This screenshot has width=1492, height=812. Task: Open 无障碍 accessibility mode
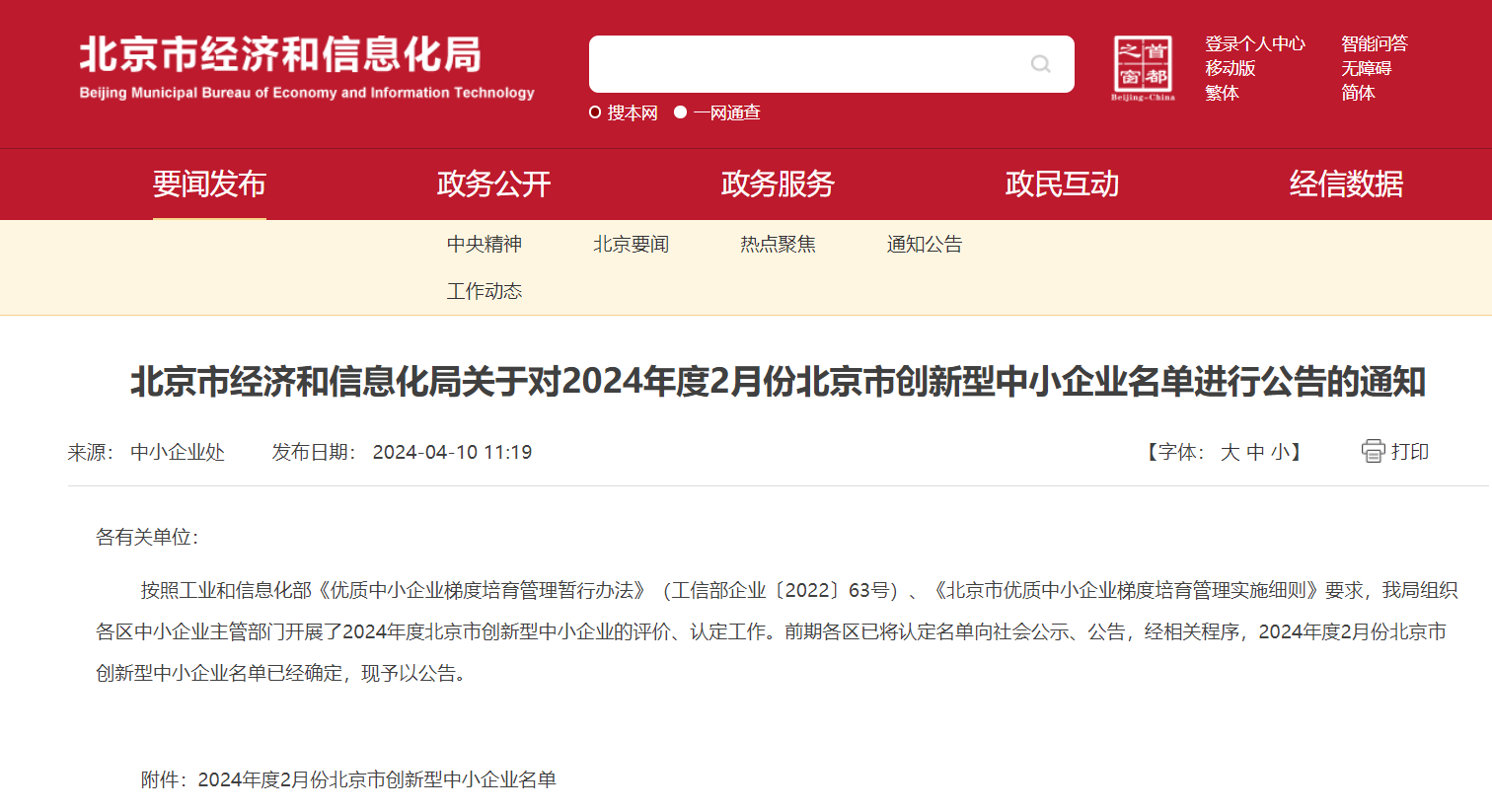[1368, 68]
